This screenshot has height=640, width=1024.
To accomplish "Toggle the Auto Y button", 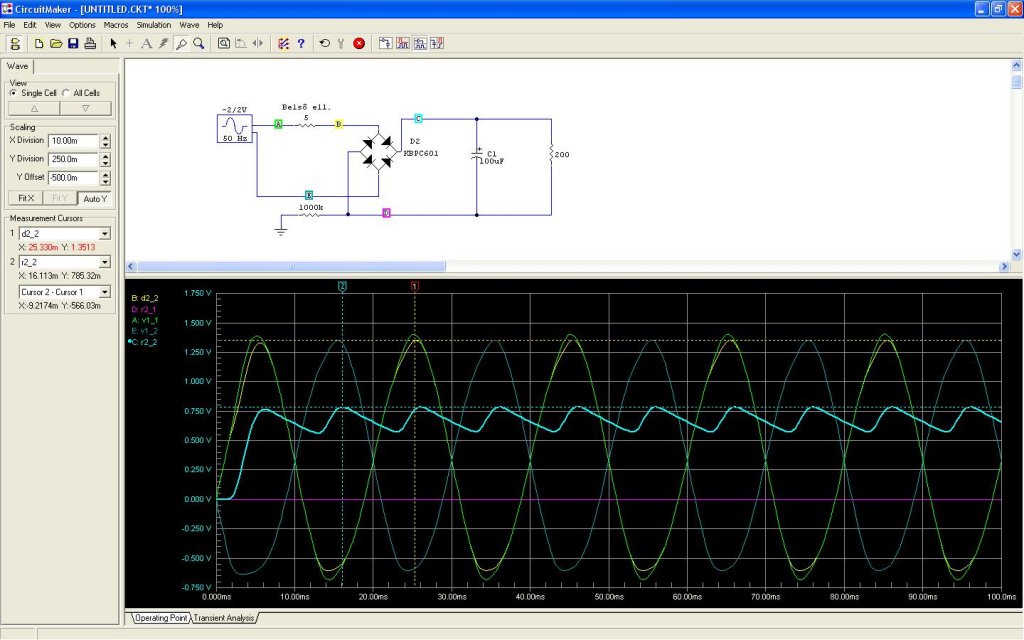I will tap(94, 198).
